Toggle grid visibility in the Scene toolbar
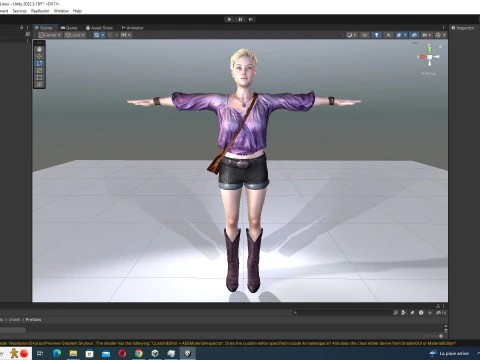This screenshot has height=360, width=480. pos(97,35)
